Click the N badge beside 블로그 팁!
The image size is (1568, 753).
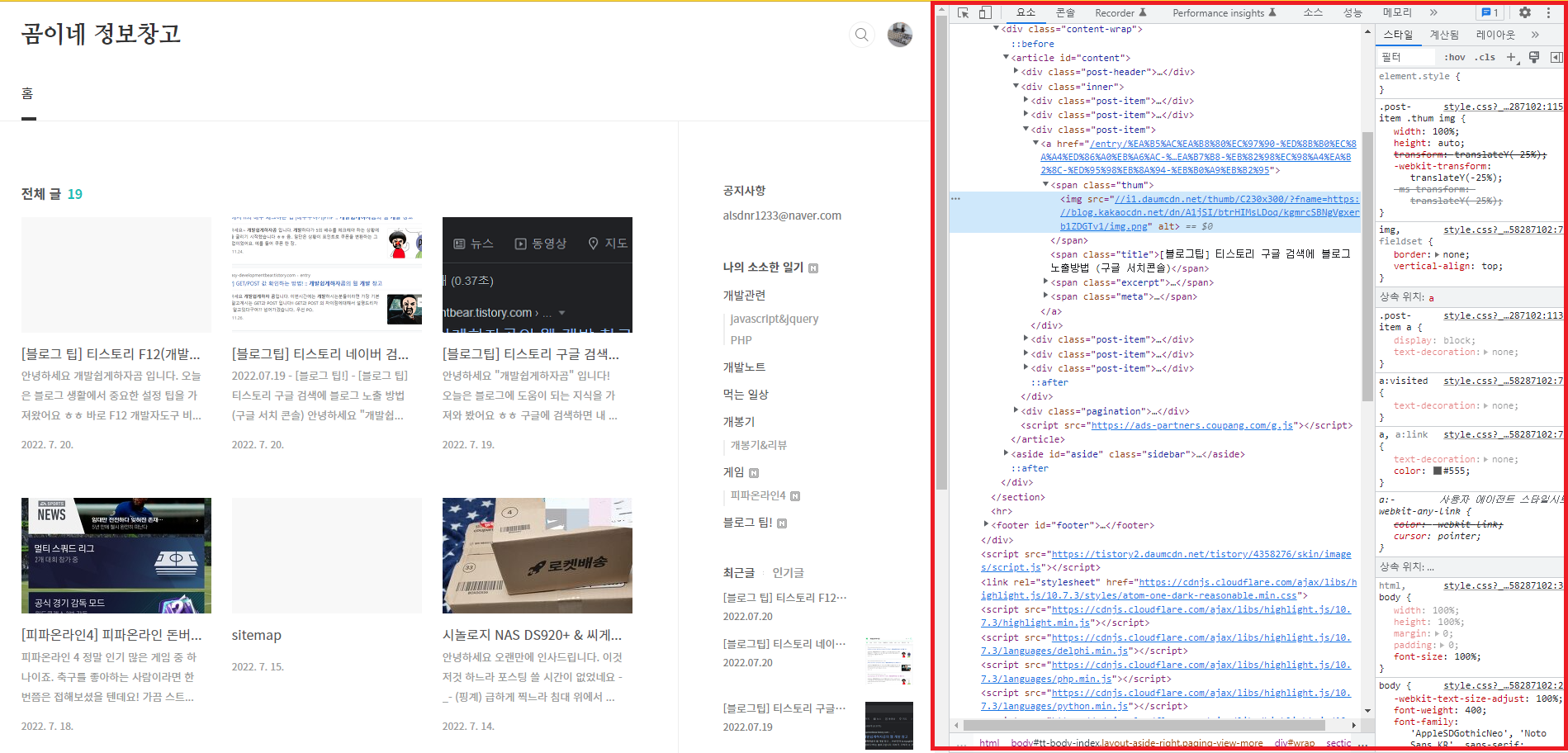pos(782,523)
